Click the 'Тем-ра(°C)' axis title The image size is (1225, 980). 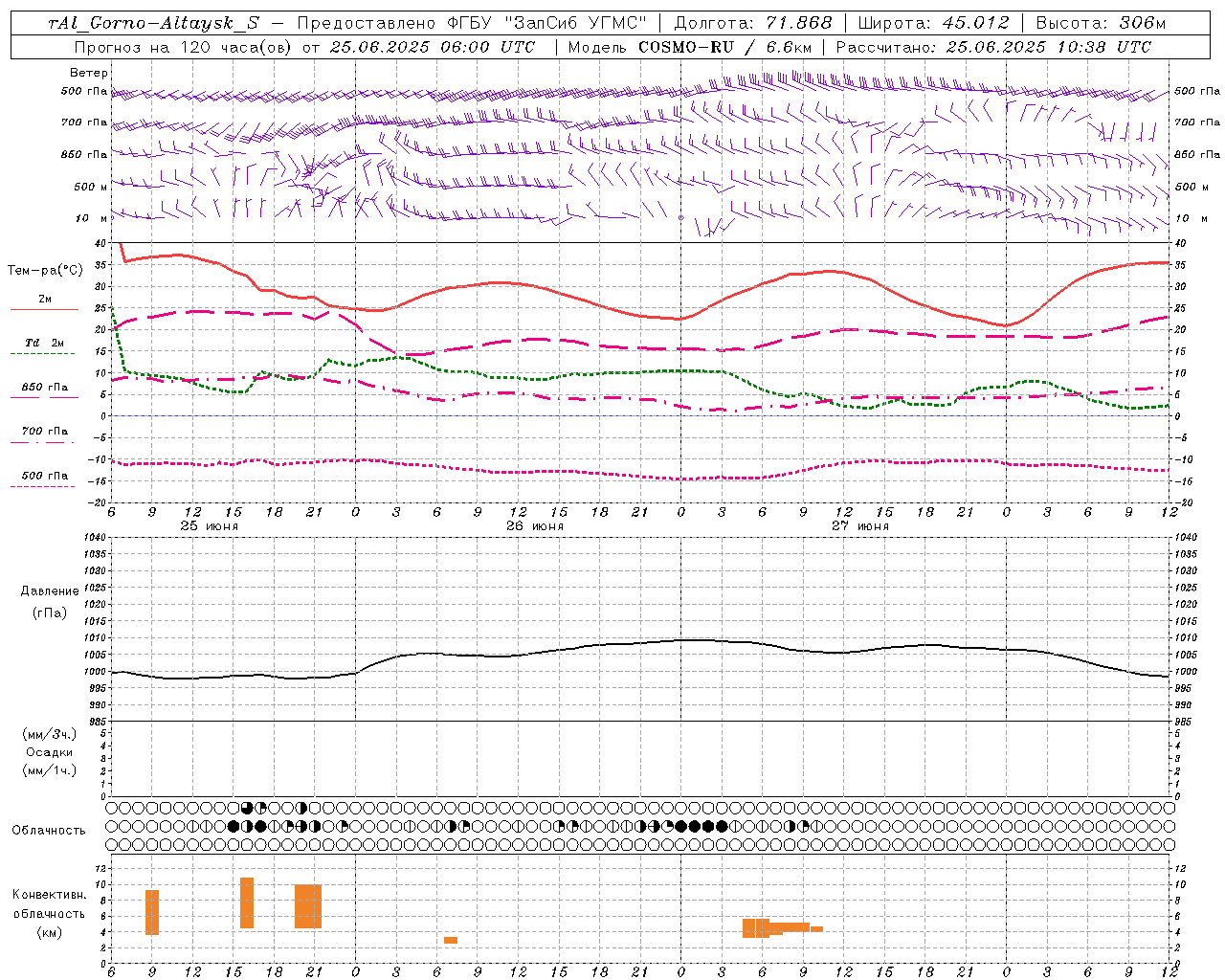pos(45,271)
